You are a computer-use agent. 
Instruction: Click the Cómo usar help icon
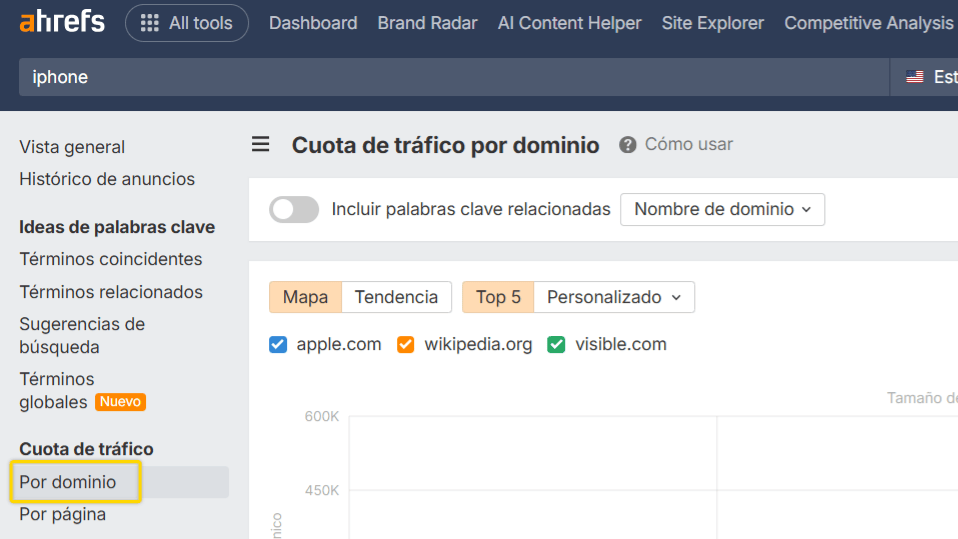click(627, 145)
